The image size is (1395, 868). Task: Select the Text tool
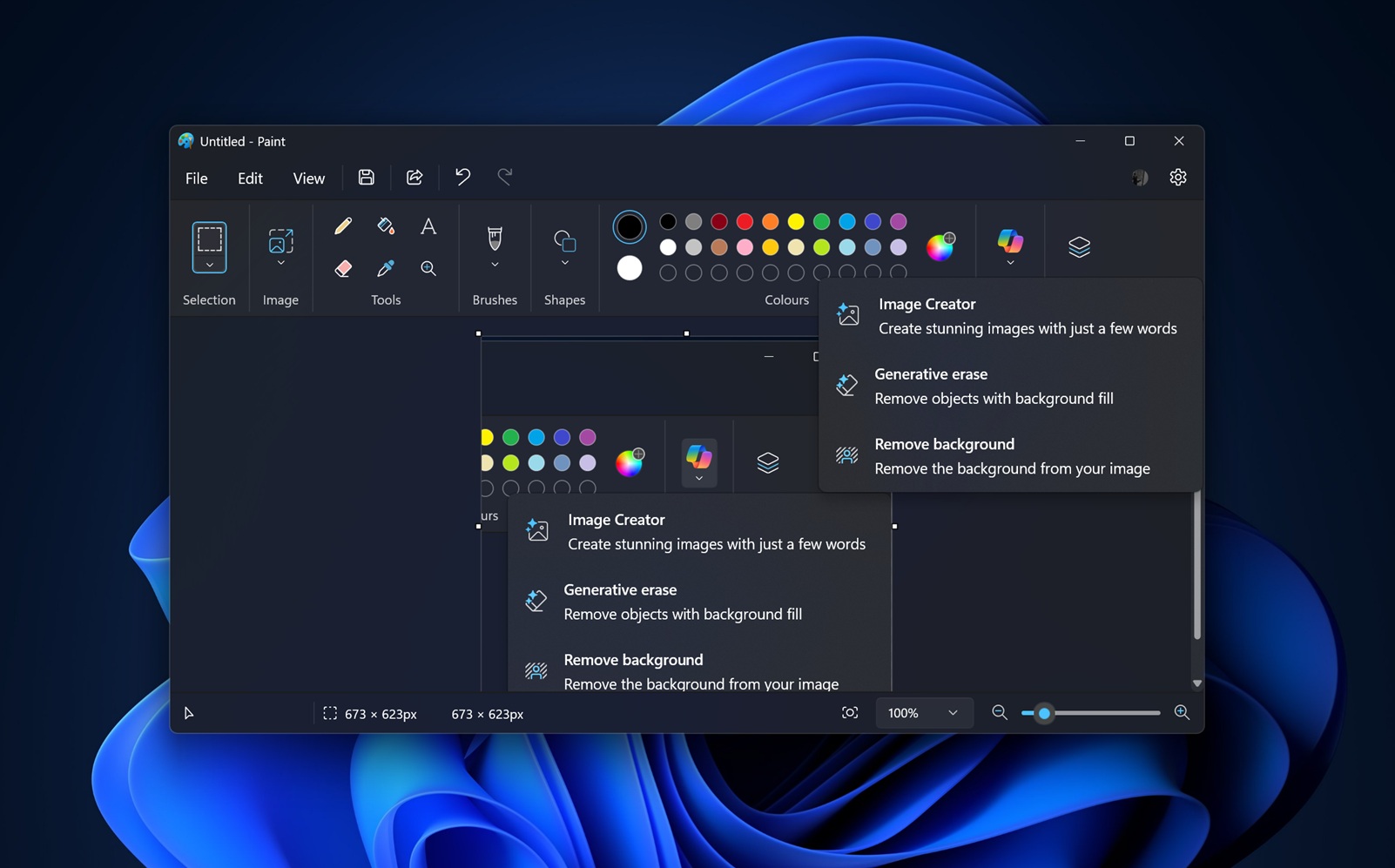[428, 225]
